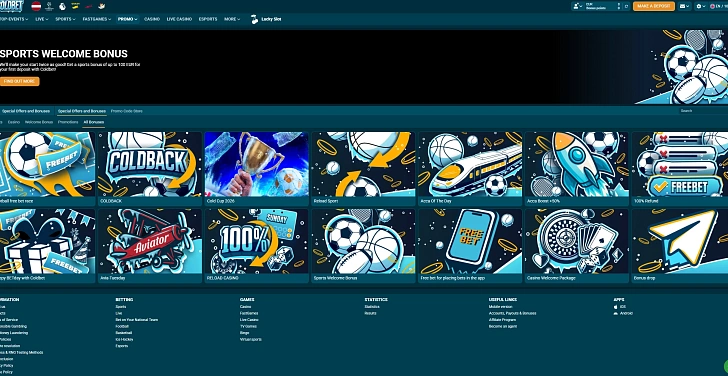Click Mobile version link
The image size is (728, 376).
pos(500,307)
